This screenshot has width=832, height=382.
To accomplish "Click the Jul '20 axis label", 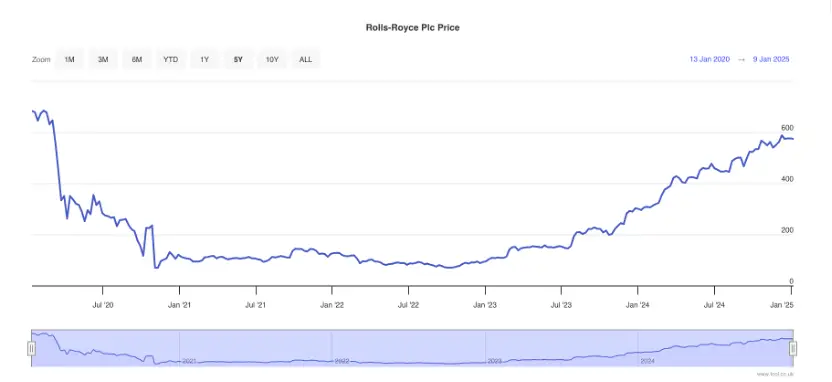I will pos(102,305).
